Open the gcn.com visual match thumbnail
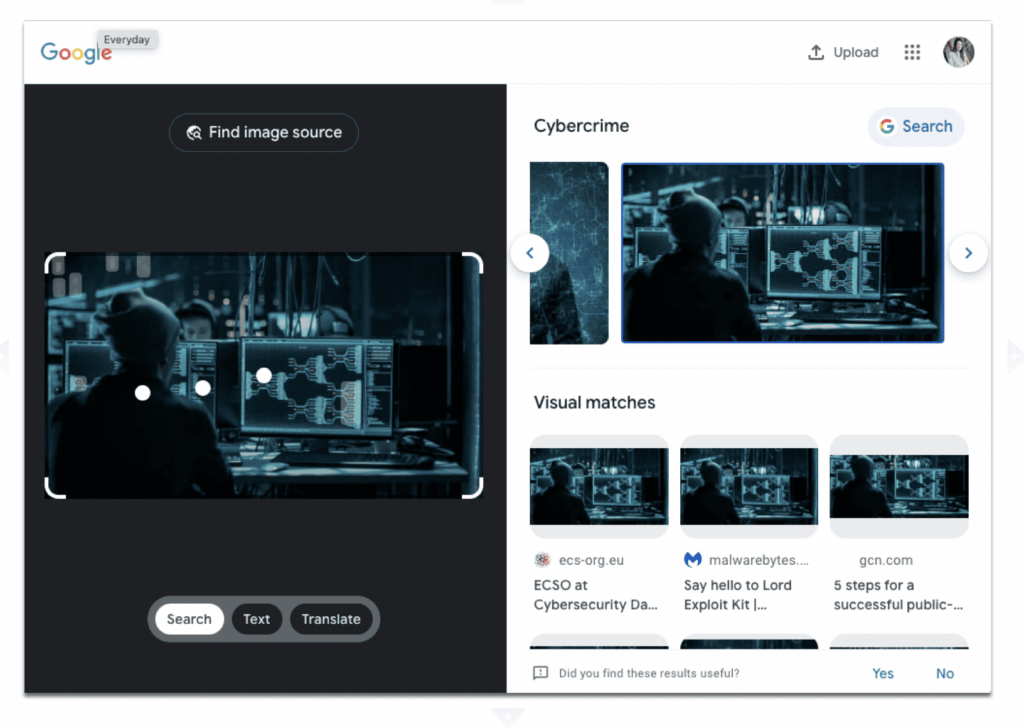1024x728 pixels. (x=899, y=486)
